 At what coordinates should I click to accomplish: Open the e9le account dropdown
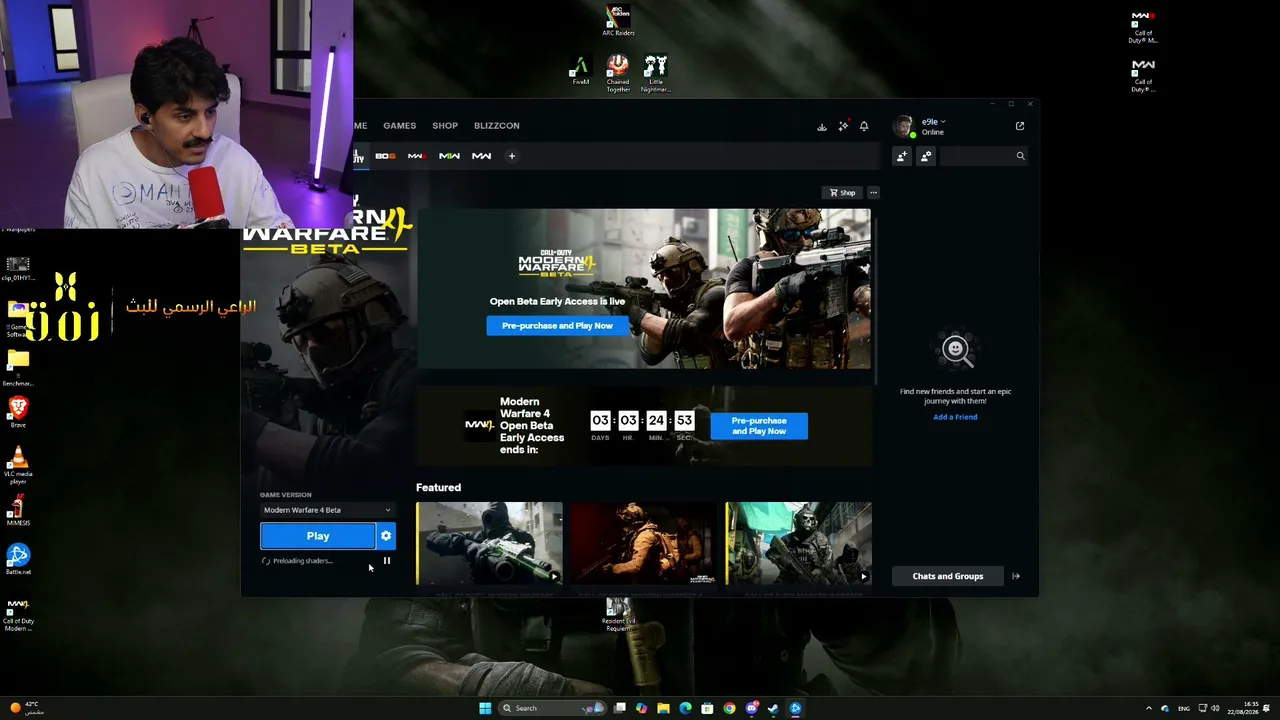(933, 122)
